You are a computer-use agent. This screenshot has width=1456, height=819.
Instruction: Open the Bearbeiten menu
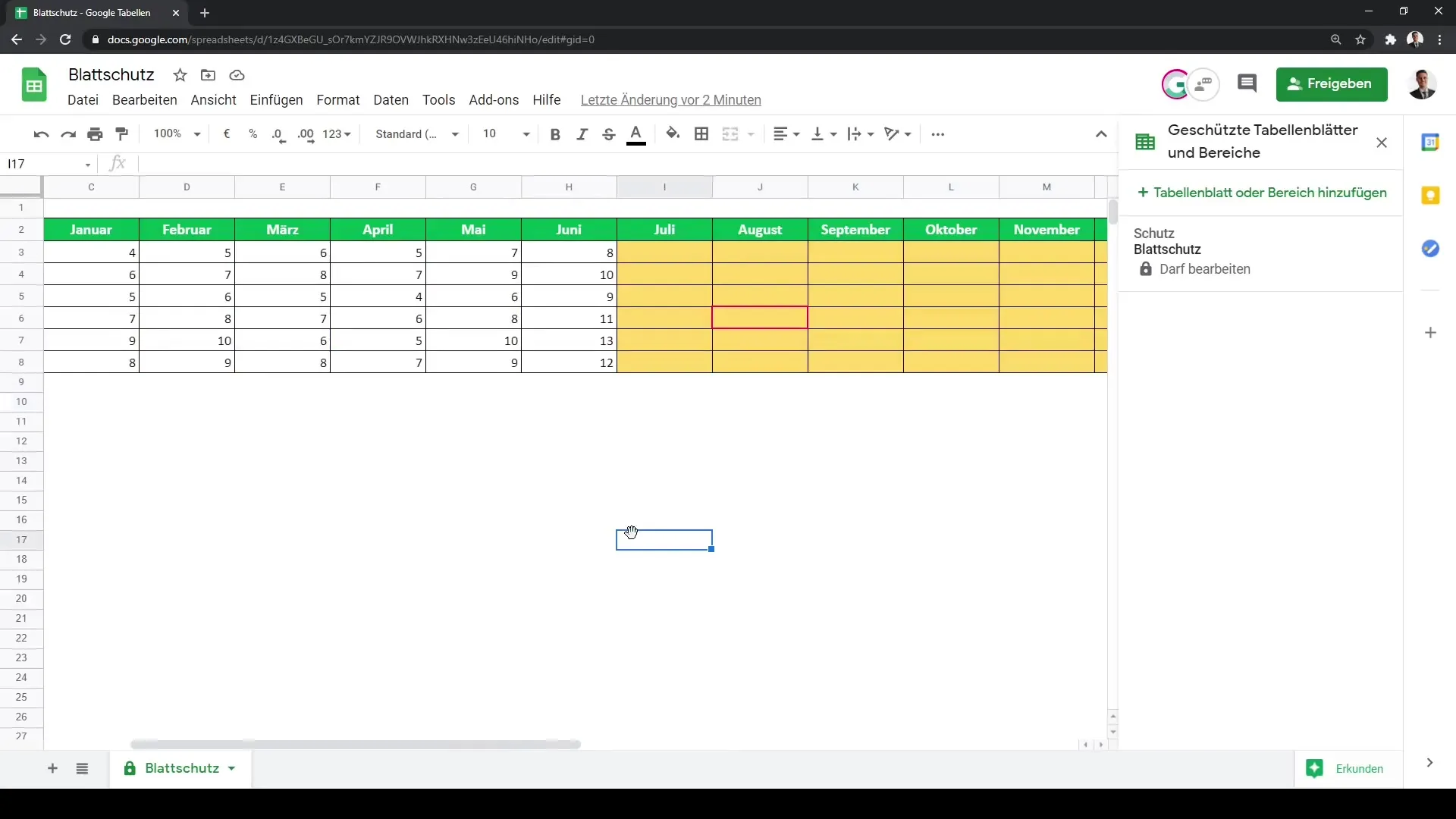[x=144, y=100]
